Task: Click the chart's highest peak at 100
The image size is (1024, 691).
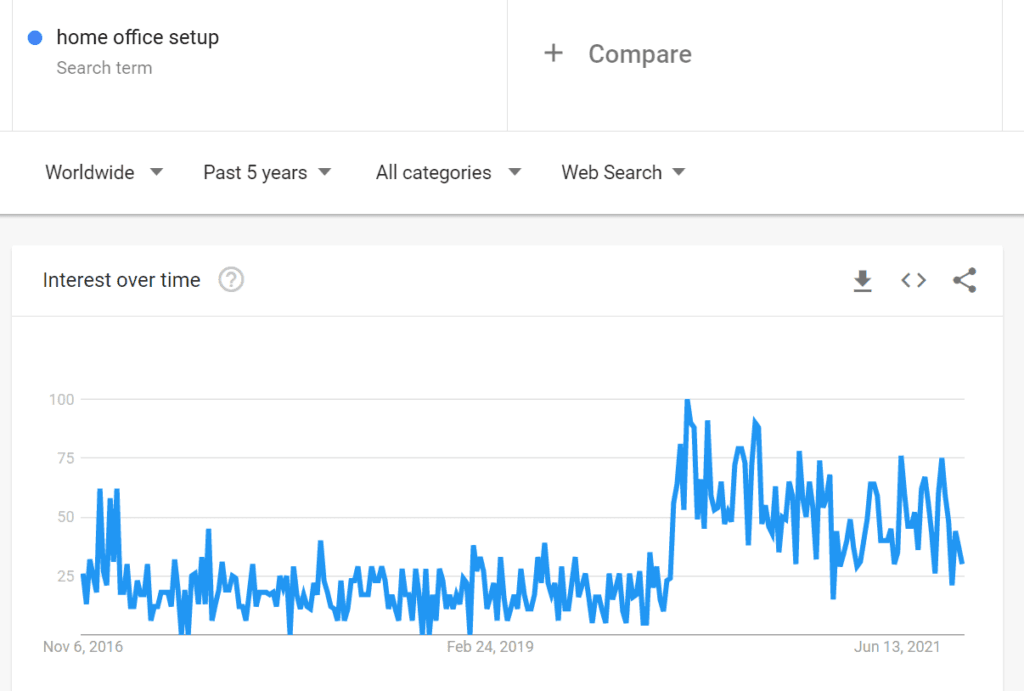Action: click(686, 401)
